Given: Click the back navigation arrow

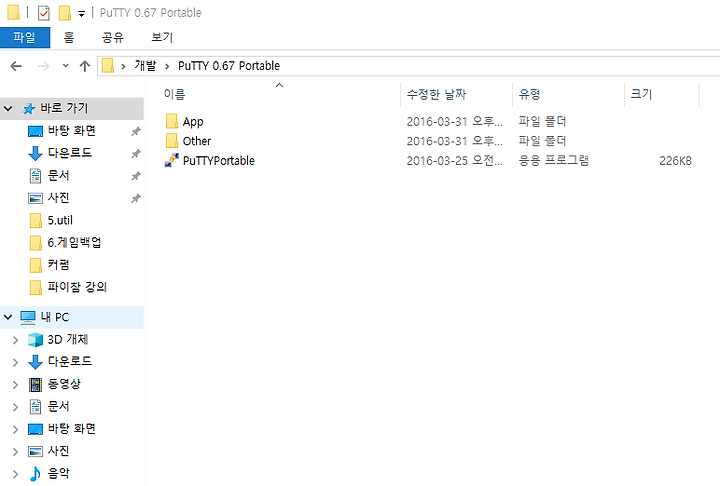Looking at the screenshot, I should coord(16,66).
